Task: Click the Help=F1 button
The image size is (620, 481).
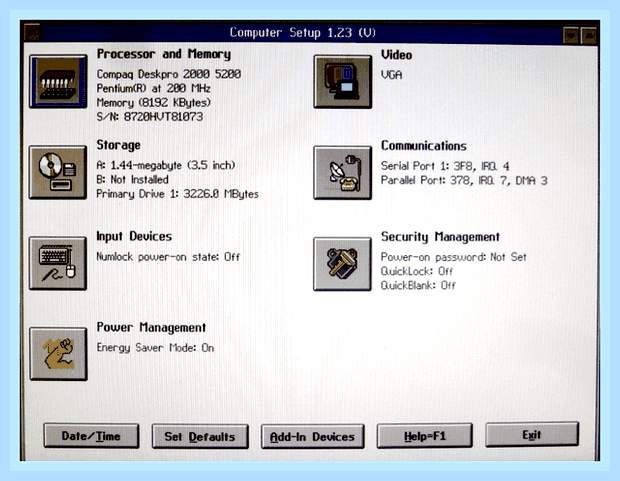Action: [425, 436]
